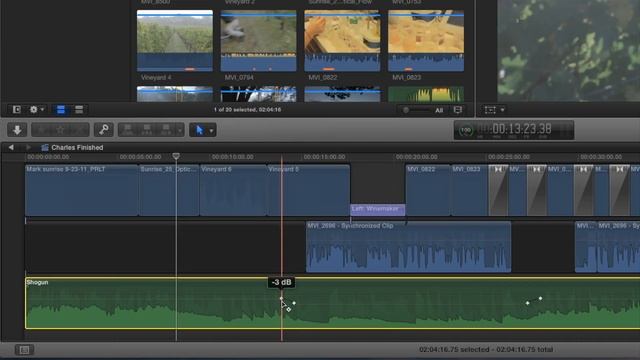Select the Left: Winemaker title clip
Image resolution: width=640 pixels, height=360 pixels.
(x=378, y=209)
